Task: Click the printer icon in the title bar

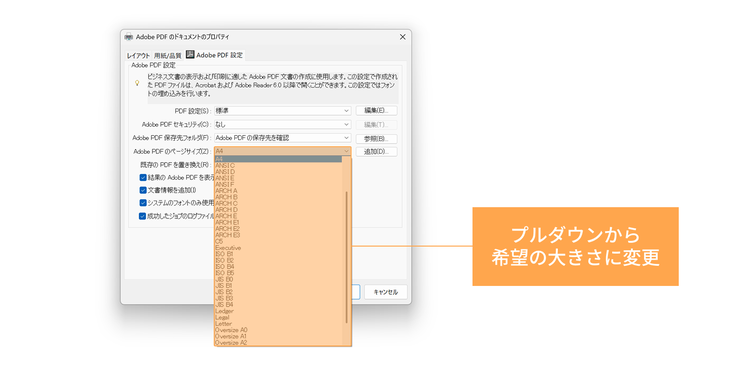Action: tap(129, 37)
